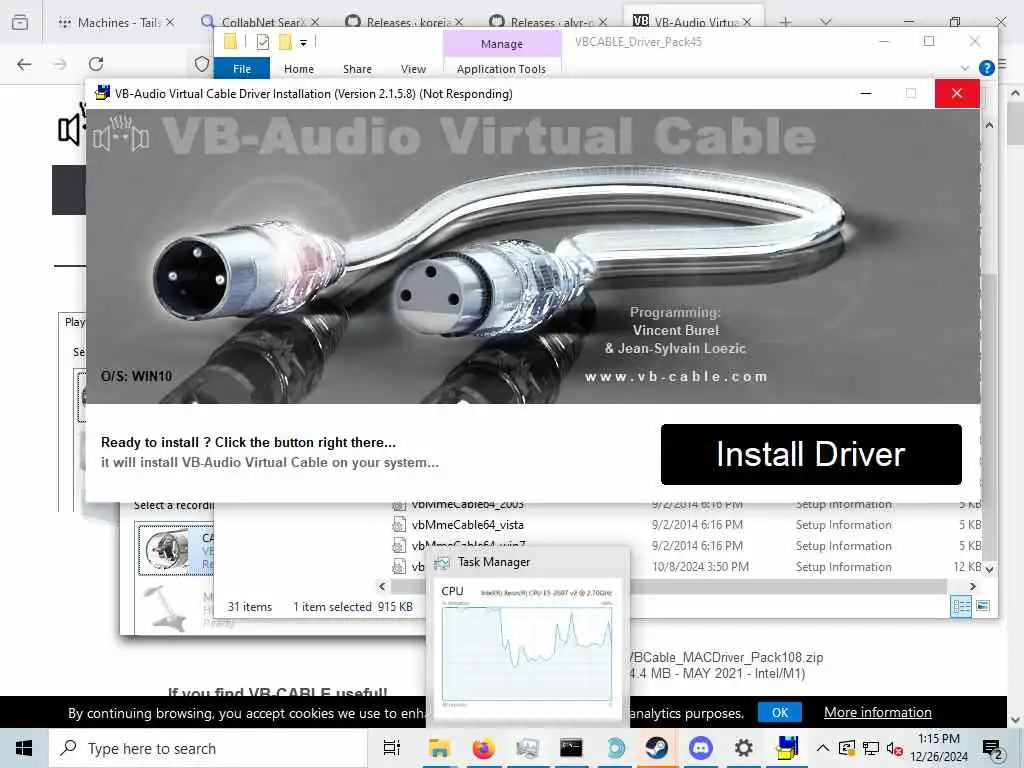The width and height of the screenshot is (1024, 768).
Task: Click the Explorer vertical scrollbar down arrow
Action: click(989, 569)
